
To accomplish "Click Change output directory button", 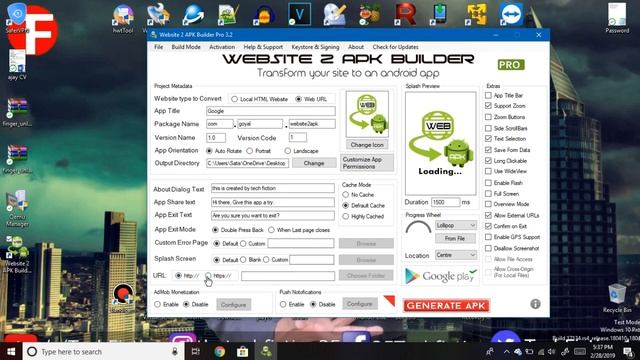I will click(x=313, y=163).
